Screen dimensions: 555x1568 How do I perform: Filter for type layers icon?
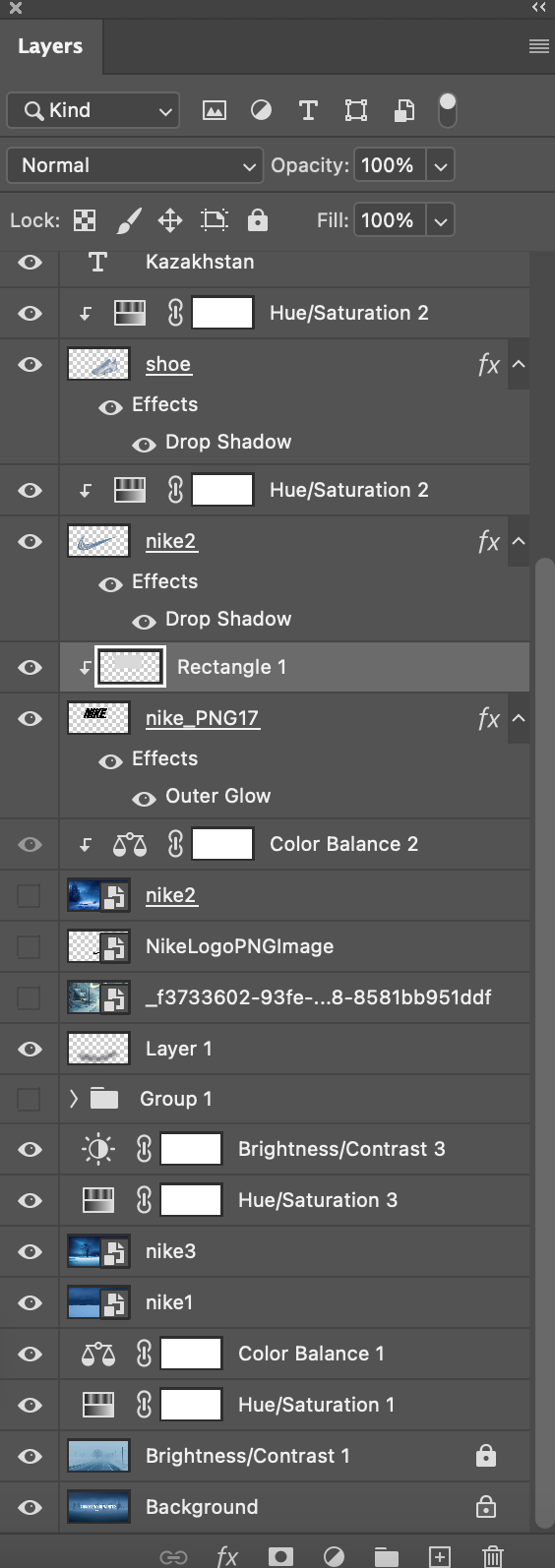tap(308, 110)
